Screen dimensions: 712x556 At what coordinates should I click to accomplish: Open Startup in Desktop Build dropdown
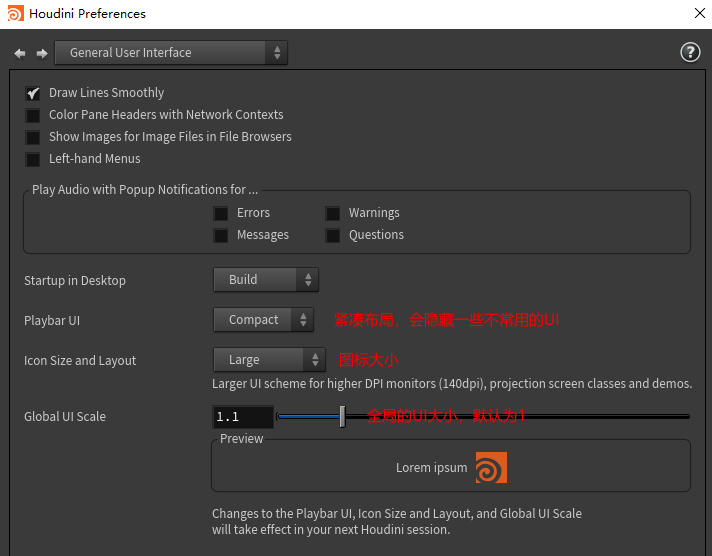(266, 279)
